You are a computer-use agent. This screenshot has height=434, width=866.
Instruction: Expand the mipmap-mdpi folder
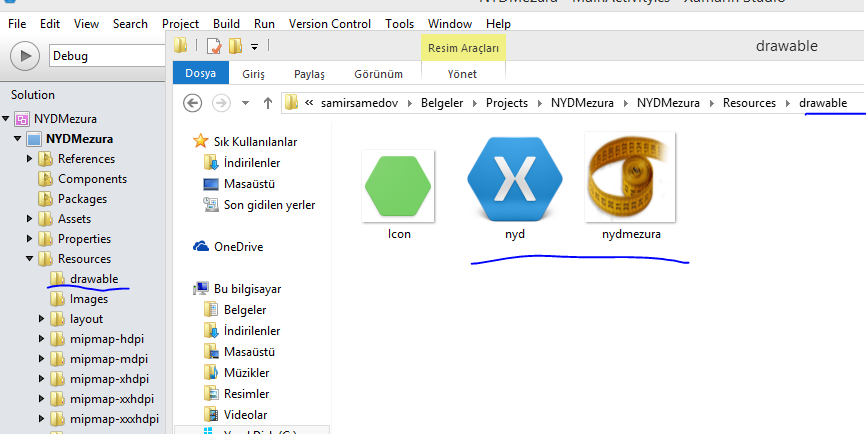coord(41,358)
